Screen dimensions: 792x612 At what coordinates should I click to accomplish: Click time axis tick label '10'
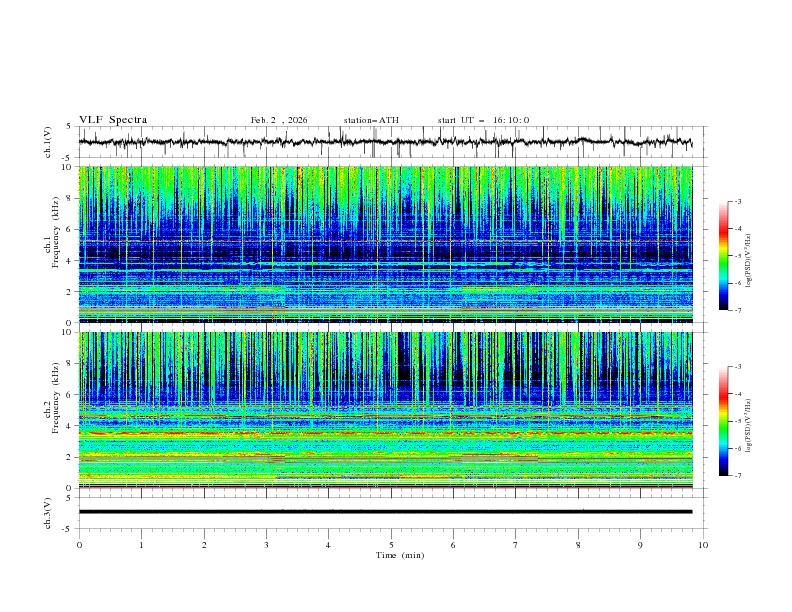(703, 545)
